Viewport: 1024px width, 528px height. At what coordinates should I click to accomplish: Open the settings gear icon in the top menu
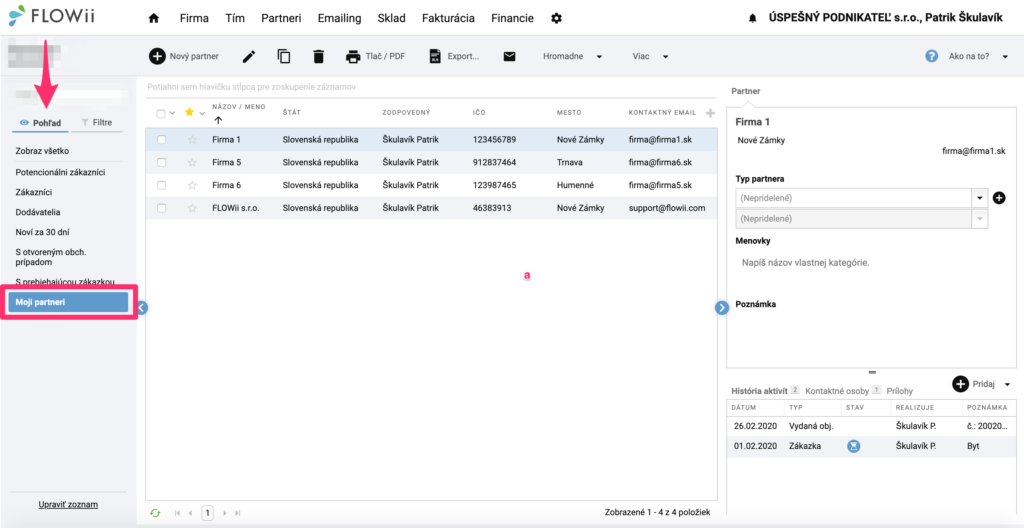tap(556, 18)
